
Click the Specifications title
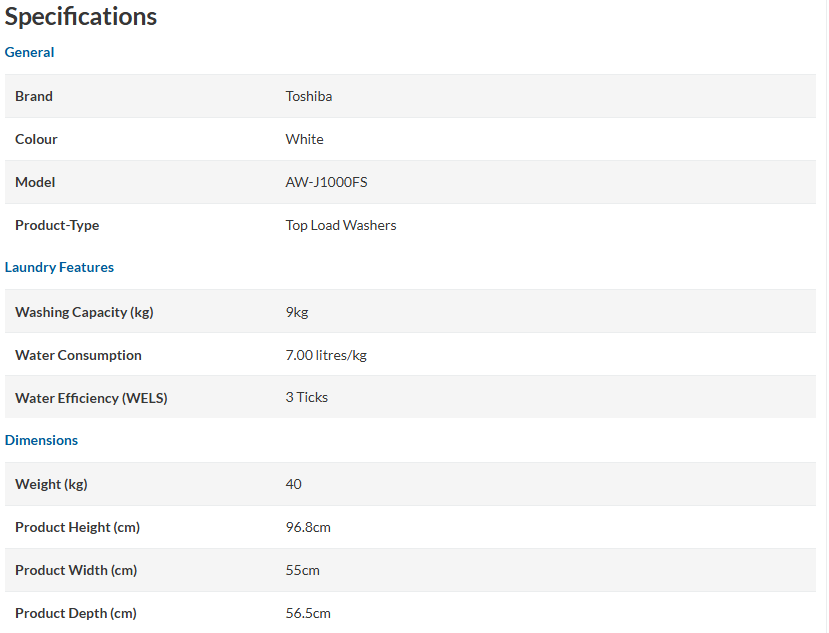tap(81, 17)
